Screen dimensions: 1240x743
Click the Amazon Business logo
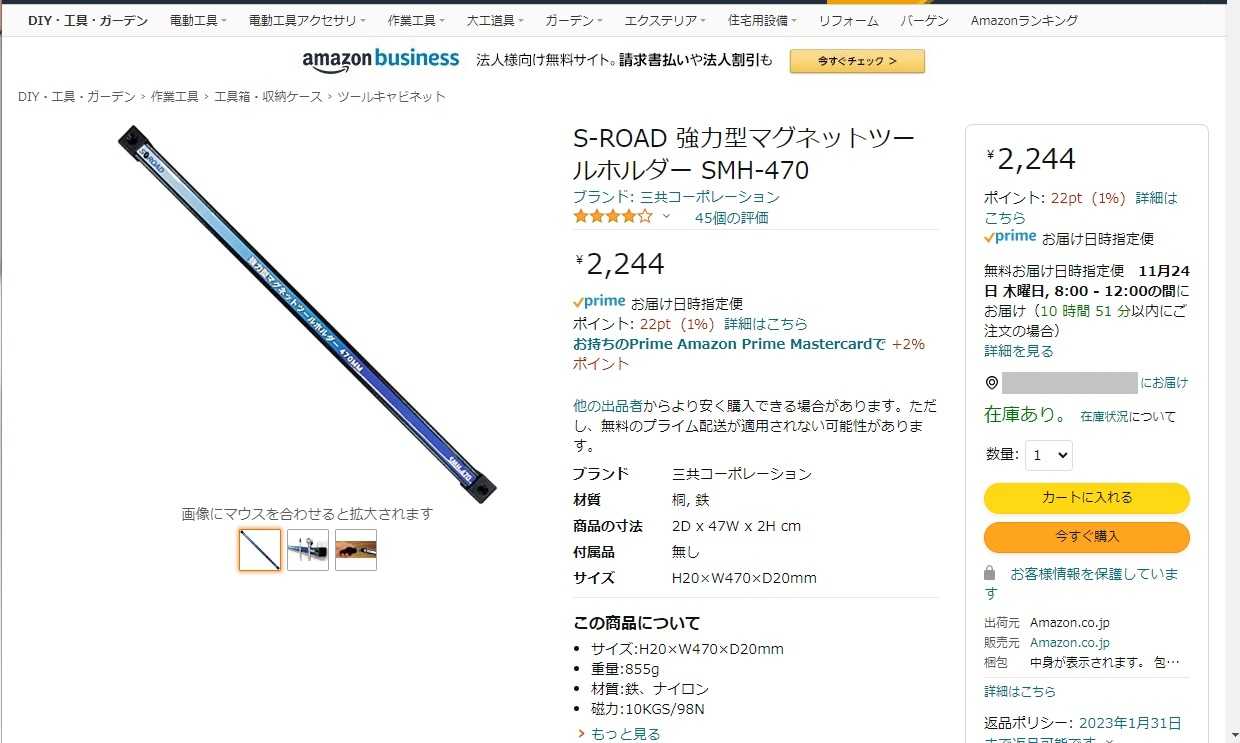381,60
